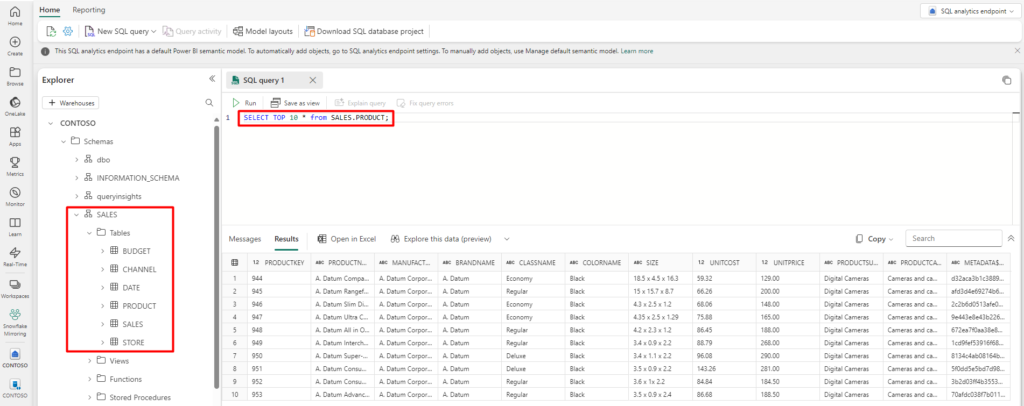Viewport: 1024px width, 406px height.
Task: Click the UNITPRICE column header
Action: 789,262
